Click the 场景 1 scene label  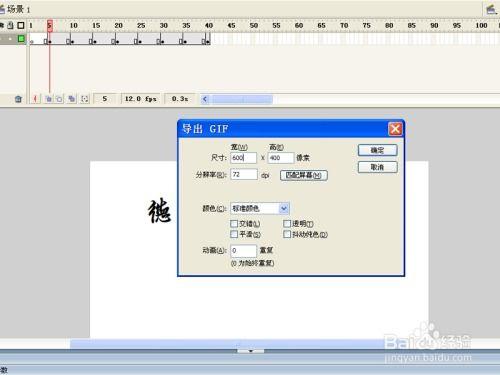19,9
